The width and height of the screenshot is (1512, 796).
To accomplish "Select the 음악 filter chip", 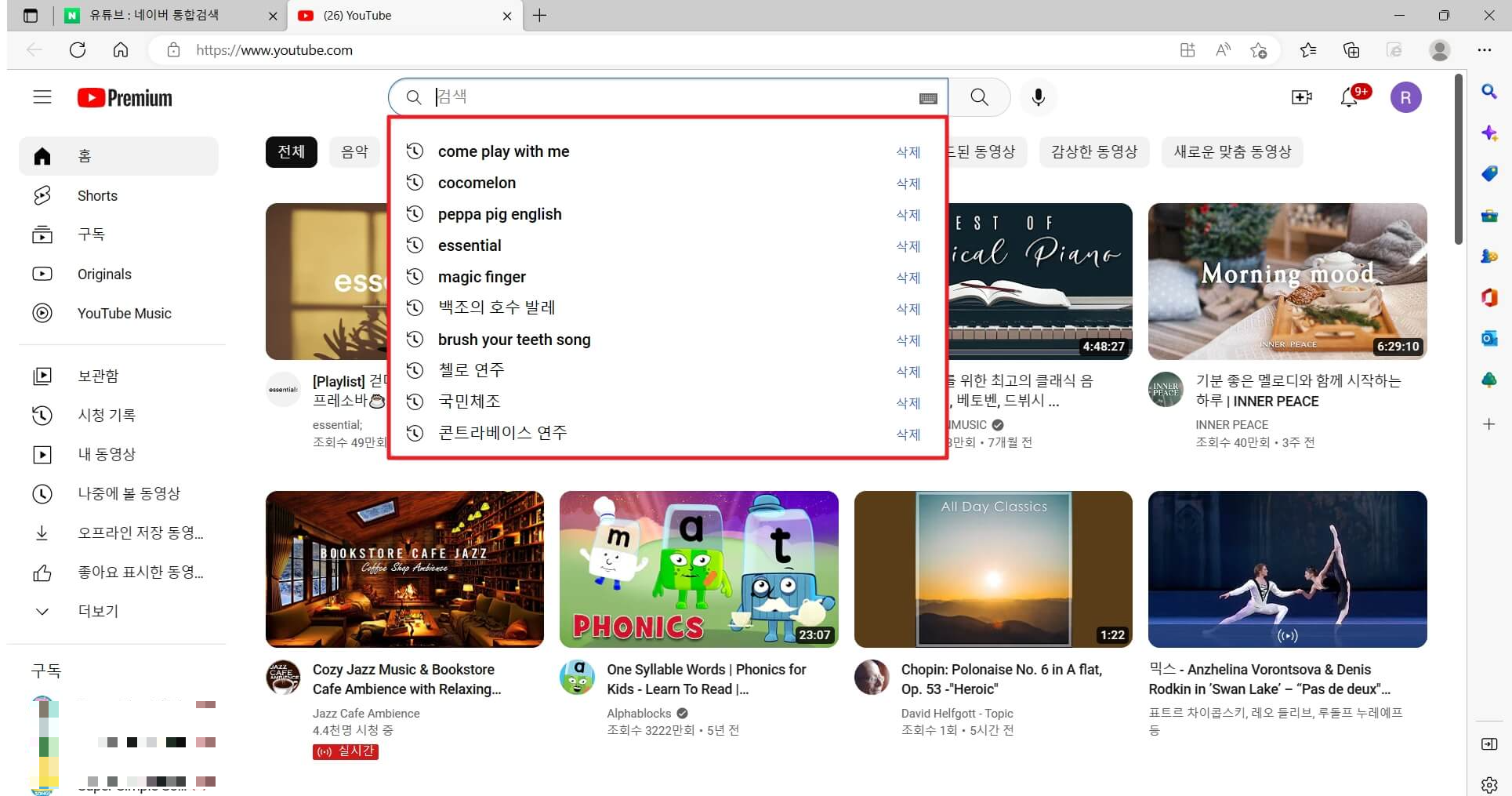I will click(354, 151).
